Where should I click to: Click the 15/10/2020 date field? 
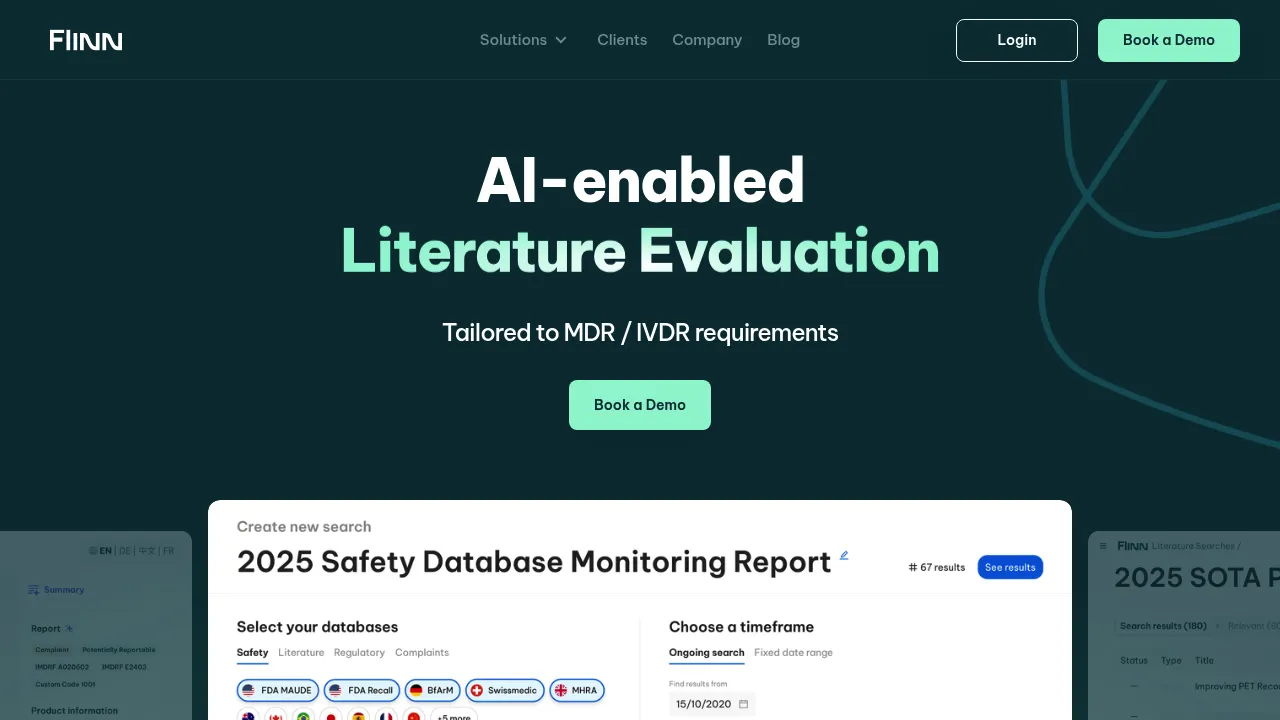(x=712, y=704)
